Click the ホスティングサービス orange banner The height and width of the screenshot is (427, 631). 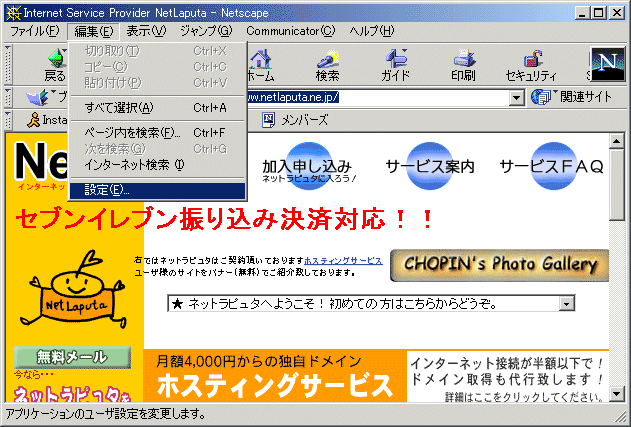click(x=275, y=376)
